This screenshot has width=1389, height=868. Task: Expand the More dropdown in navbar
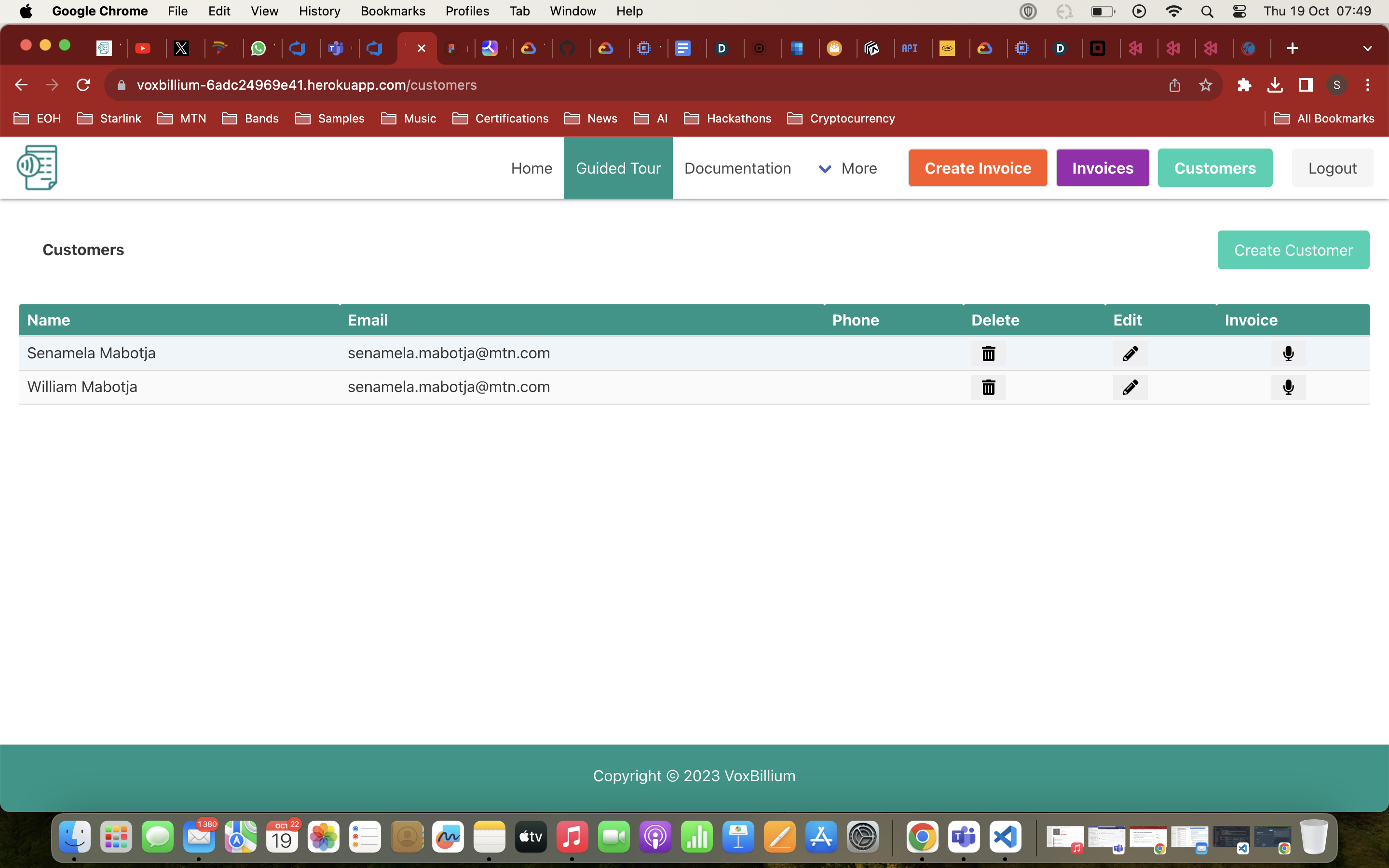click(x=848, y=168)
